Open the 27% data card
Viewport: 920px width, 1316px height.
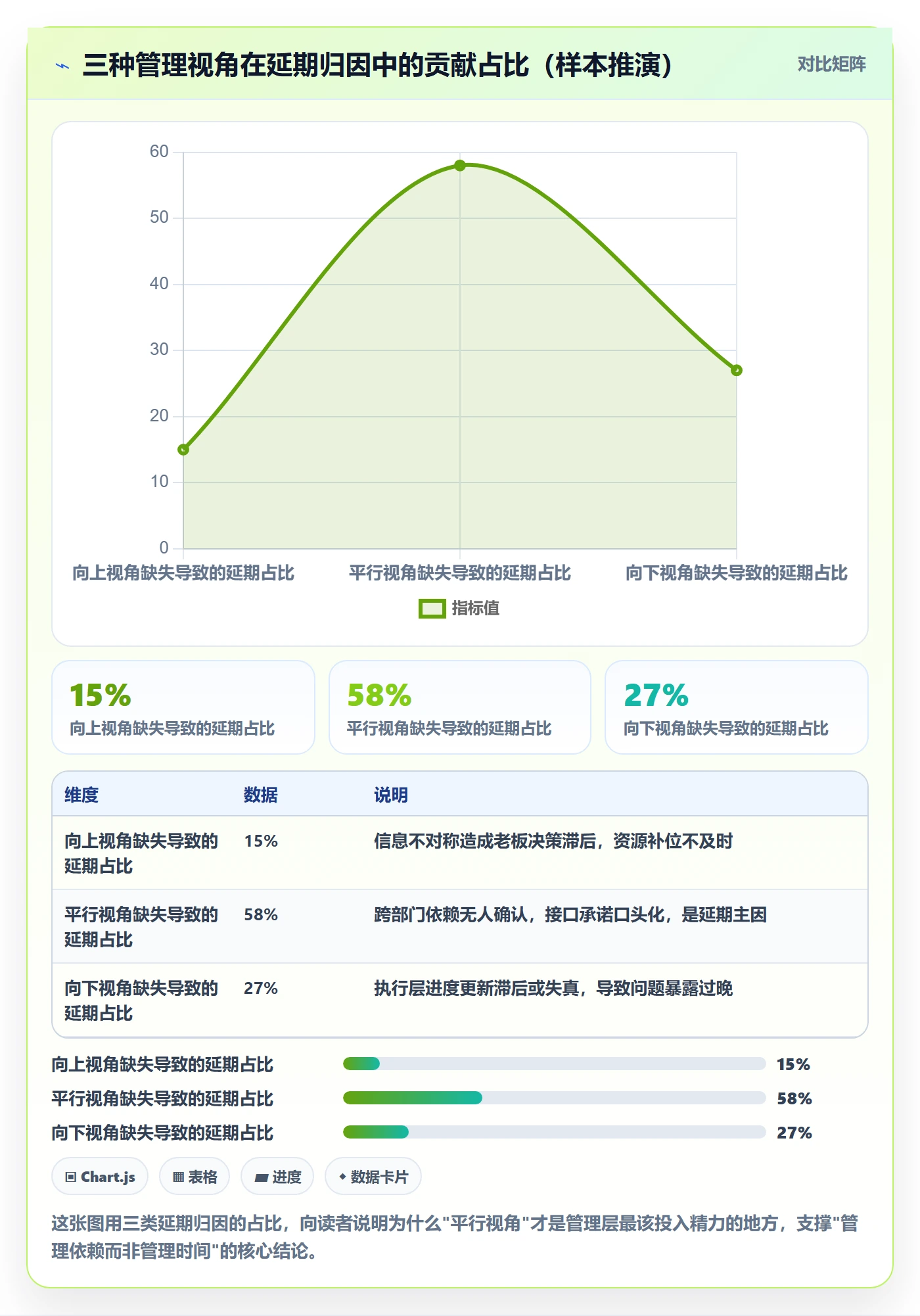coord(737,707)
